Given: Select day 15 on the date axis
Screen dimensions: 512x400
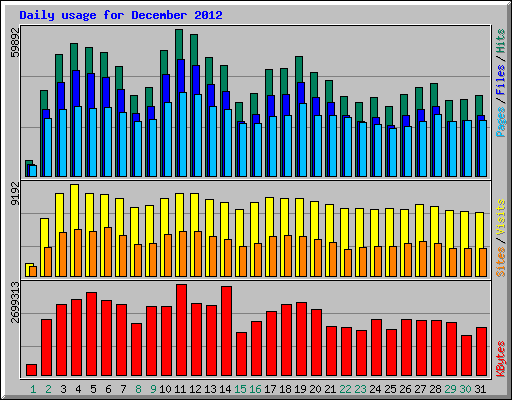Looking at the screenshot, I should 240,389.
